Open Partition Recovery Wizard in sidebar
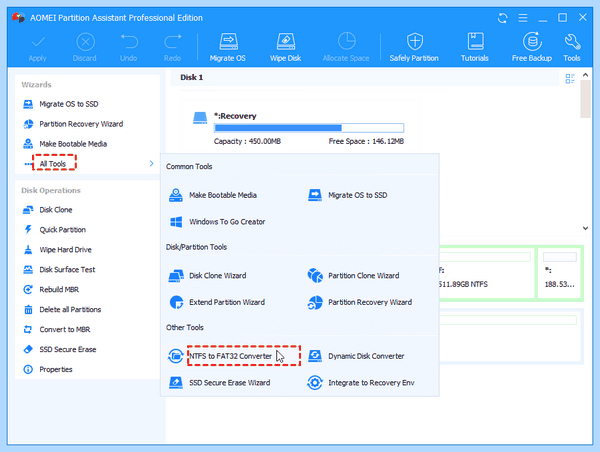Screen dimensions: 600x452 [73, 124]
